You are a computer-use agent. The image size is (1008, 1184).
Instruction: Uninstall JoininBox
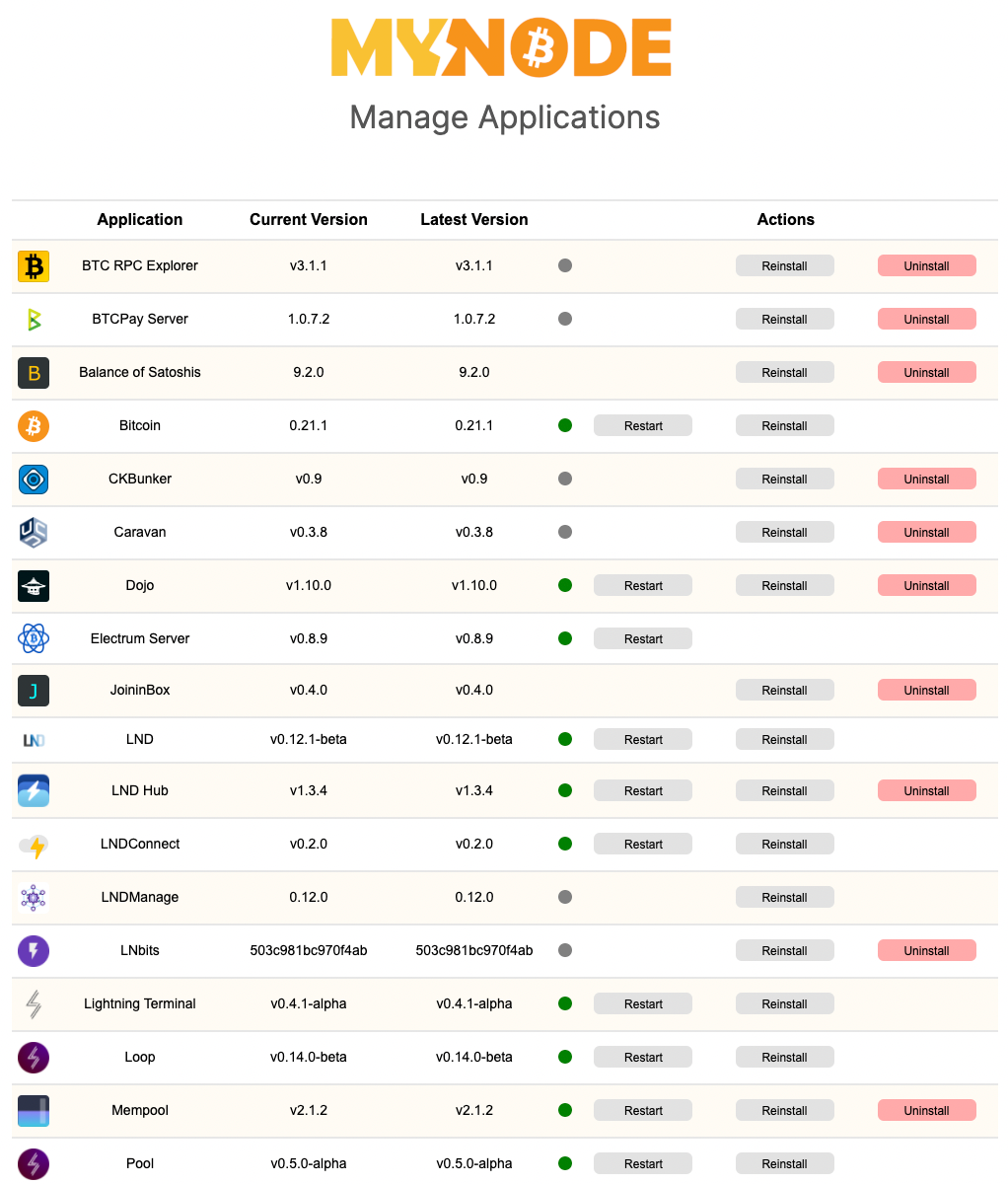(927, 691)
